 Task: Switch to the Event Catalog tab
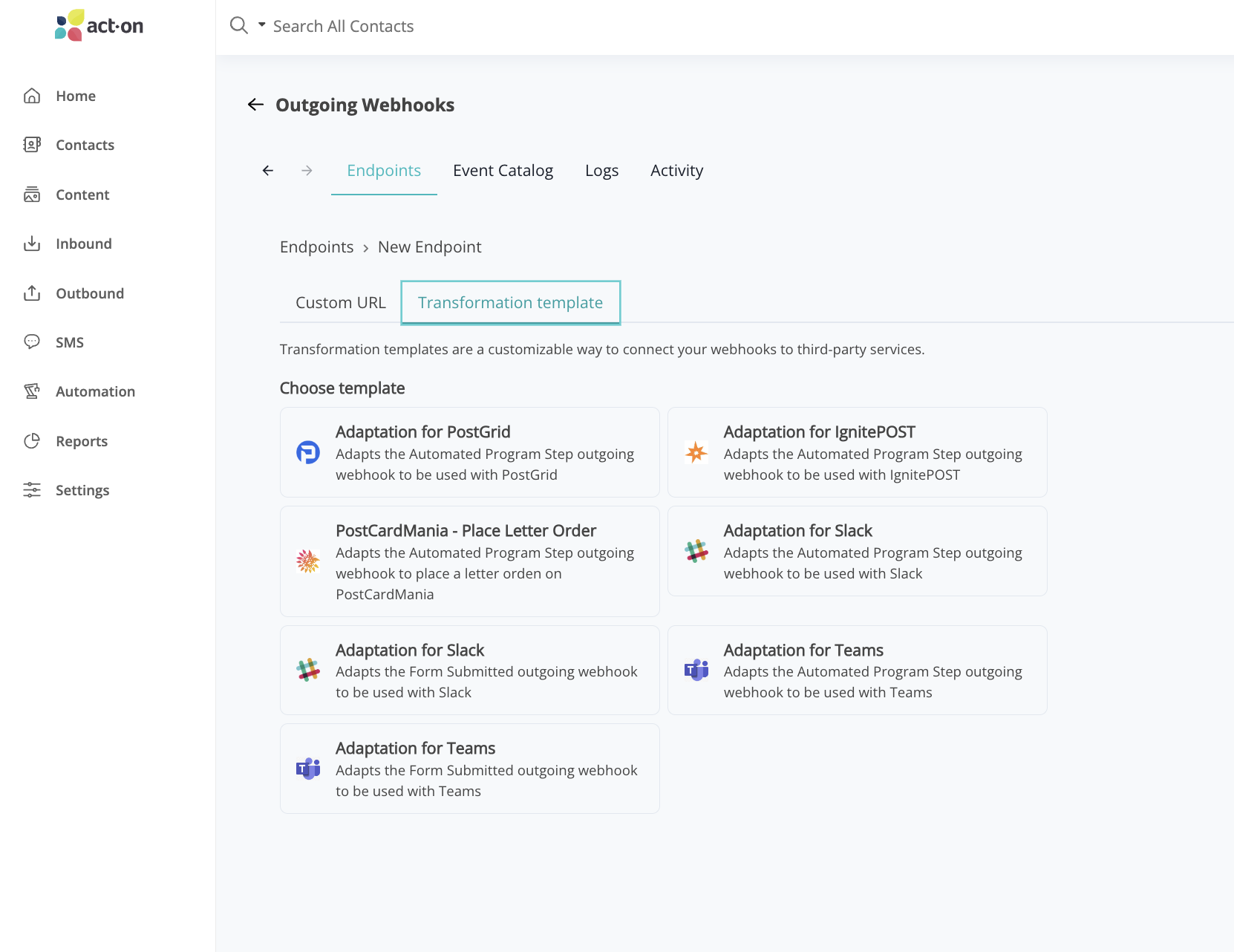(x=503, y=171)
